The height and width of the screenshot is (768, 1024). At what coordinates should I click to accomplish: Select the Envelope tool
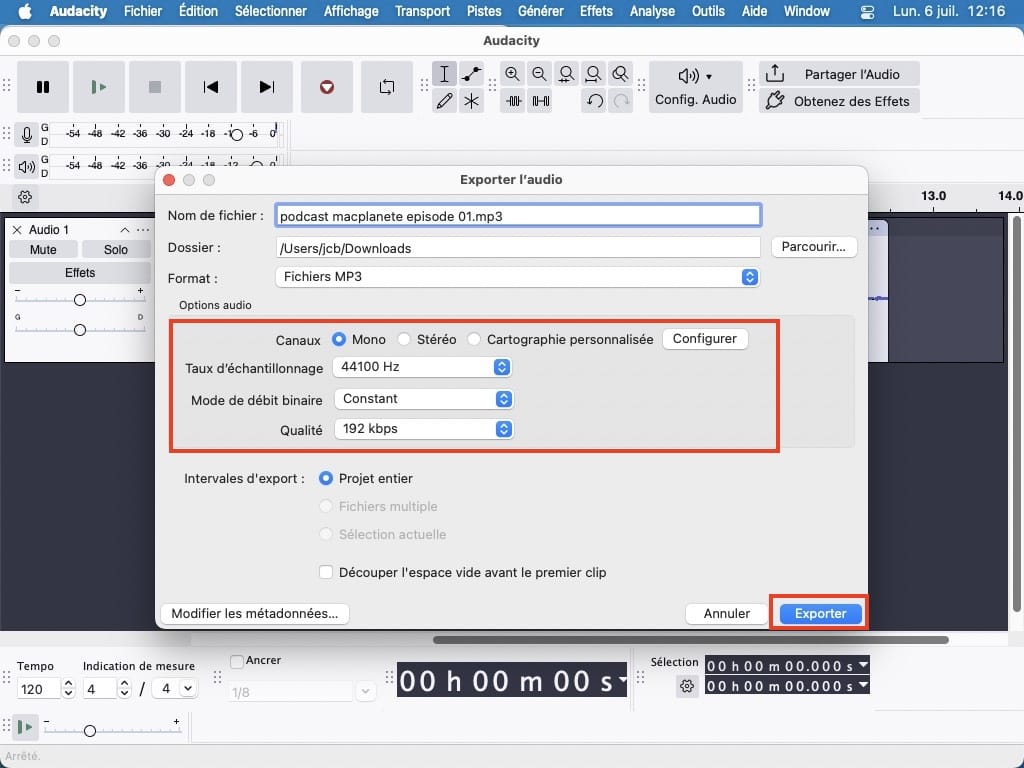point(472,74)
